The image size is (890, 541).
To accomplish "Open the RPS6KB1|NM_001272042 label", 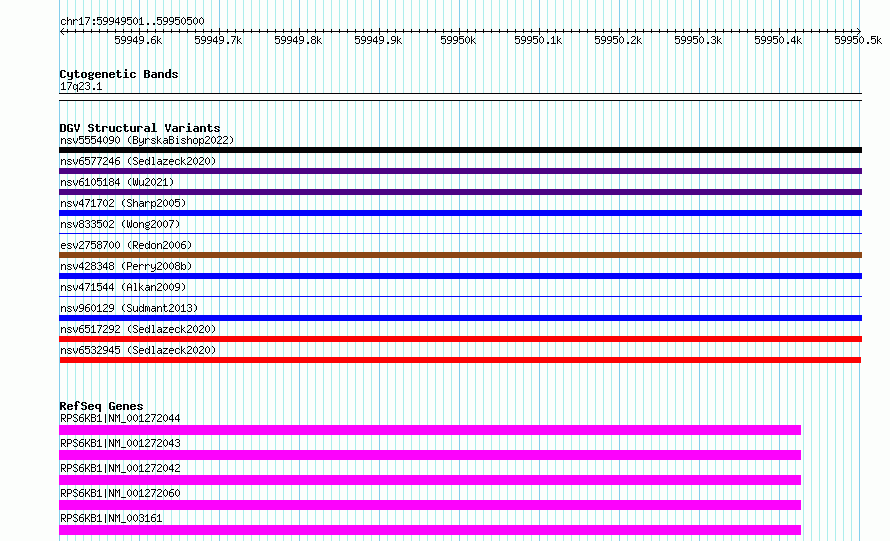I will [120, 468].
